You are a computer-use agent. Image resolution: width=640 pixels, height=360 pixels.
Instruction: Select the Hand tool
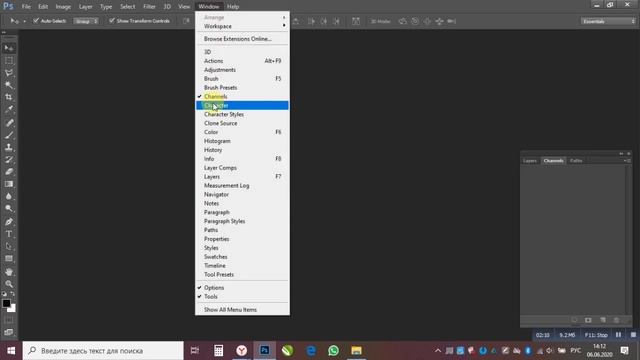(9, 272)
